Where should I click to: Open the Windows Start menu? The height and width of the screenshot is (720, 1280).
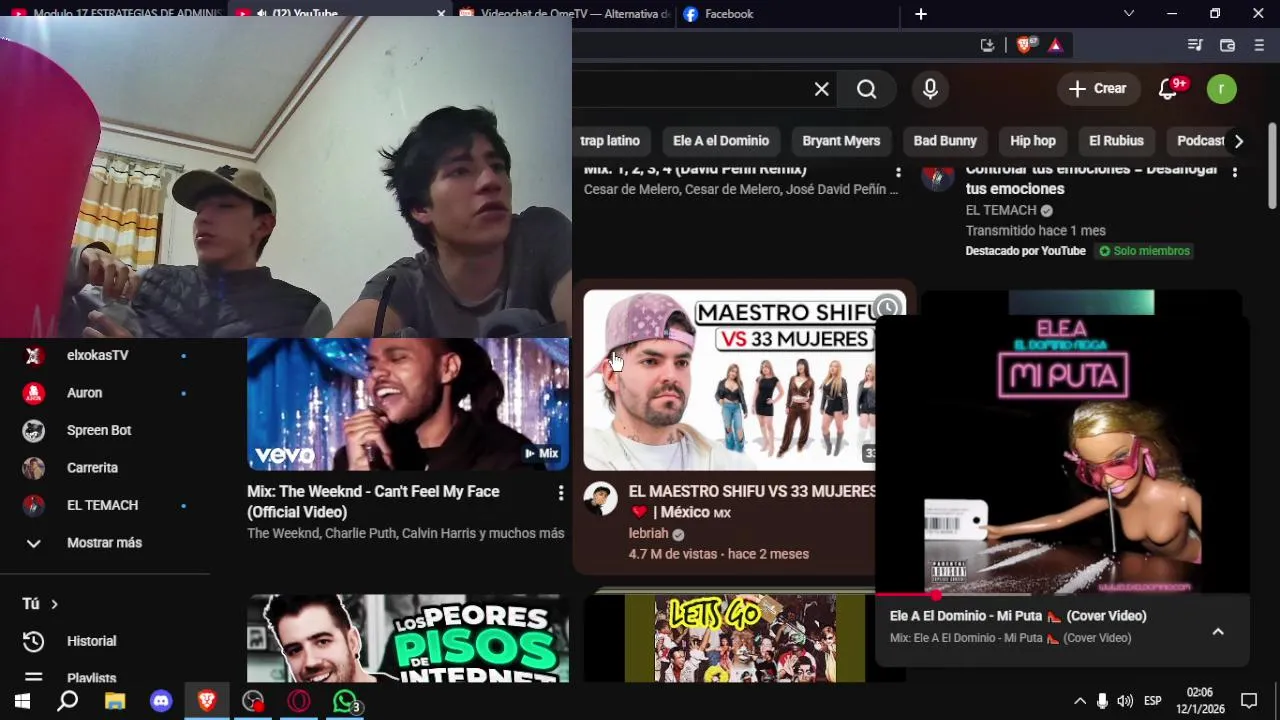point(22,702)
